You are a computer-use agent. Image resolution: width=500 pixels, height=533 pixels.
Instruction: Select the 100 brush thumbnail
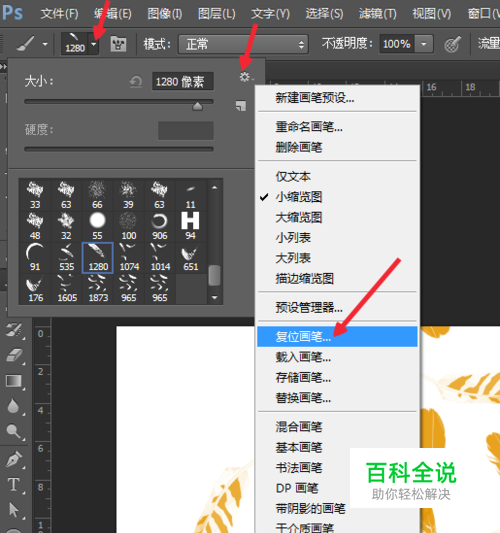click(128, 226)
